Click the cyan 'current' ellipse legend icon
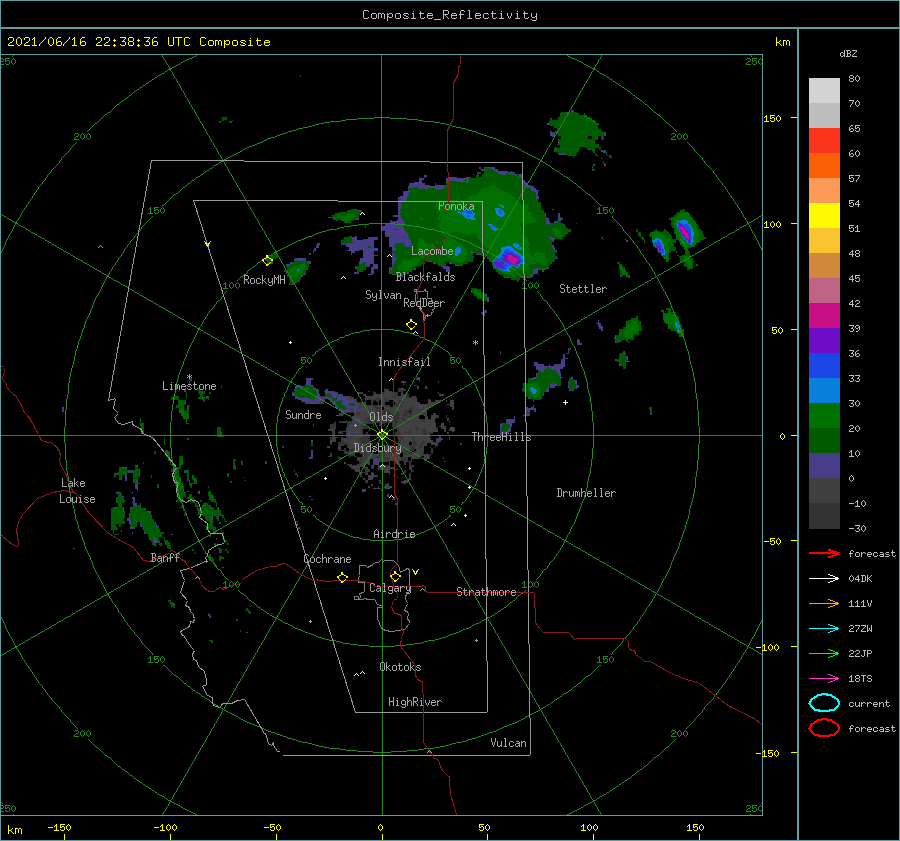900x841 pixels. [824, 703]
